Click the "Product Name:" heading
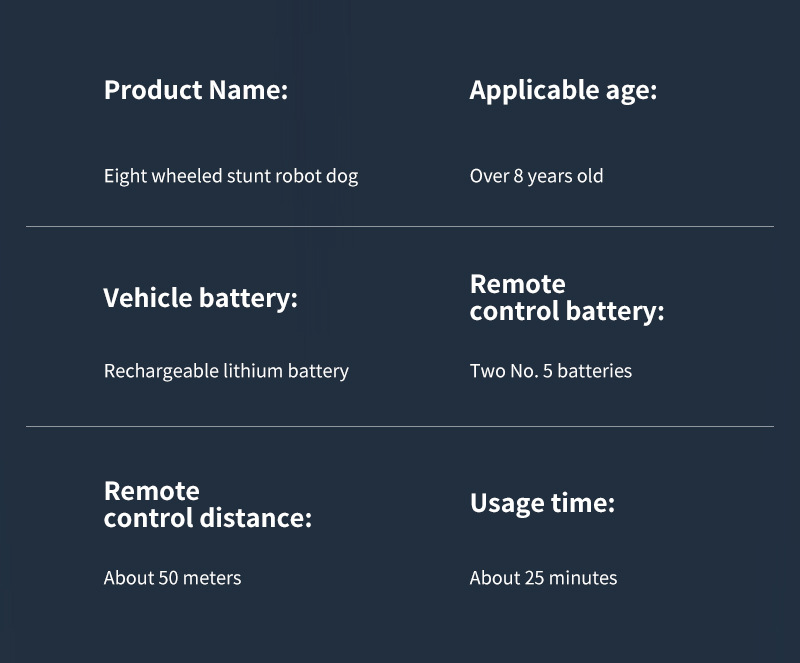 195,90
